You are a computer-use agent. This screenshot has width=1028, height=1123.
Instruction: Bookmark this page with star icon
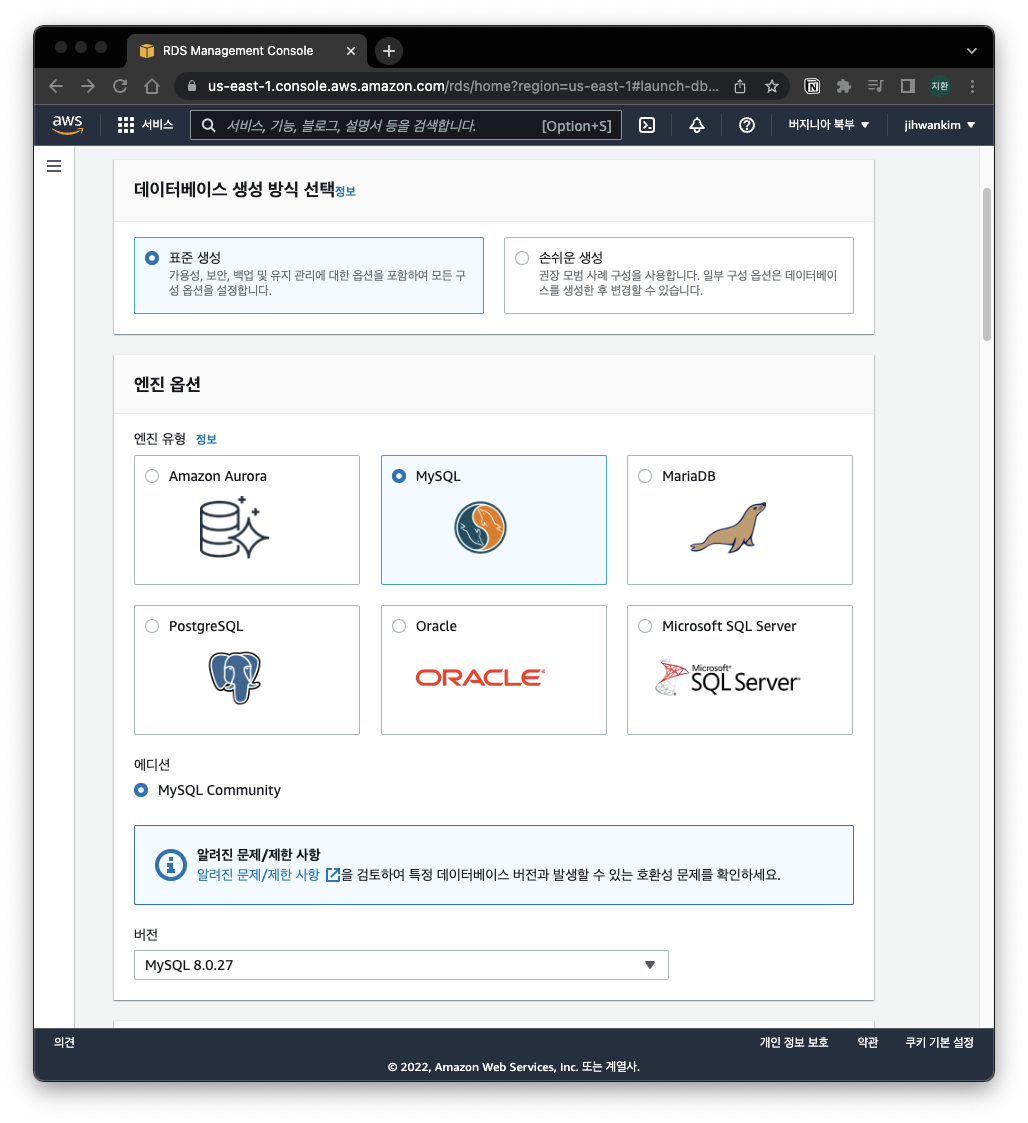click(772, 87)
